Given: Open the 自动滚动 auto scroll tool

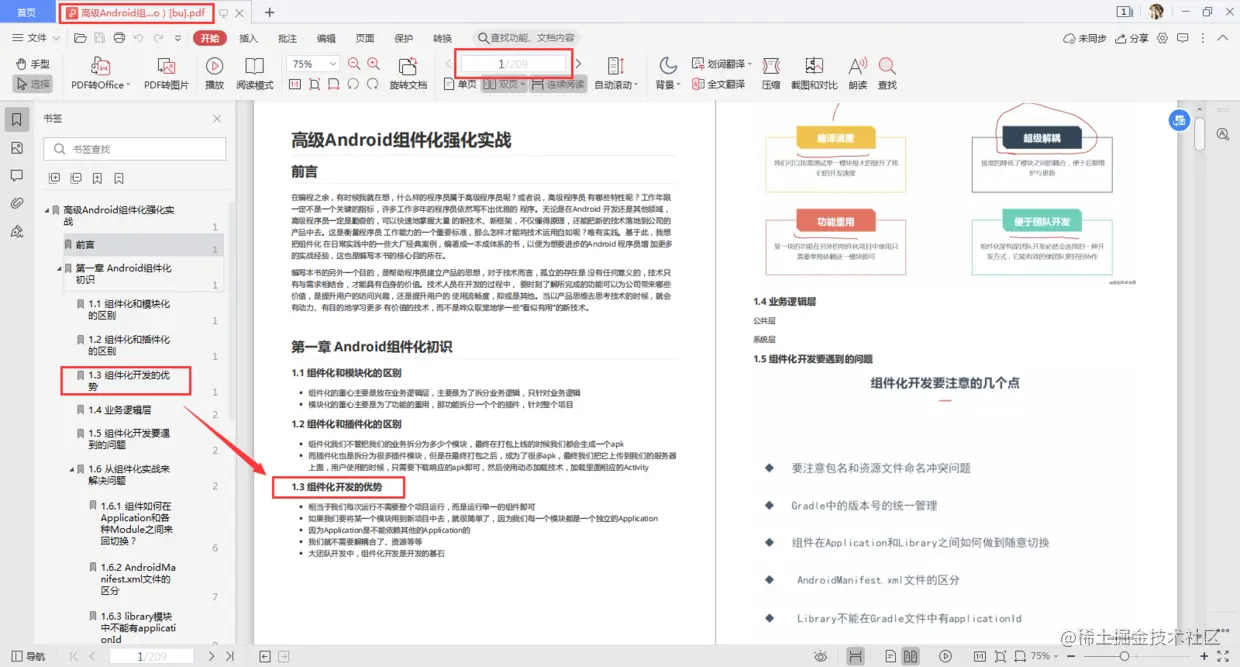Looking at the screenshot, I should (x=615, y=73).
